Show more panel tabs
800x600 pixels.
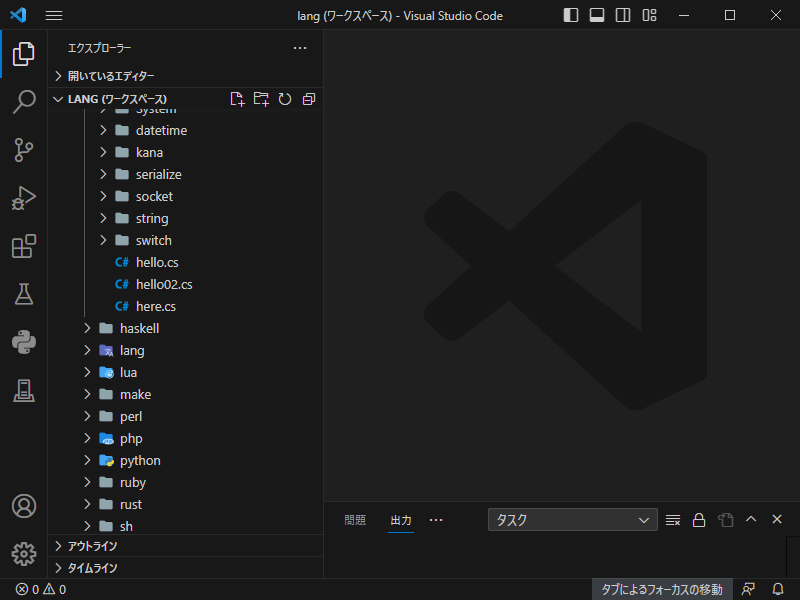436,520
